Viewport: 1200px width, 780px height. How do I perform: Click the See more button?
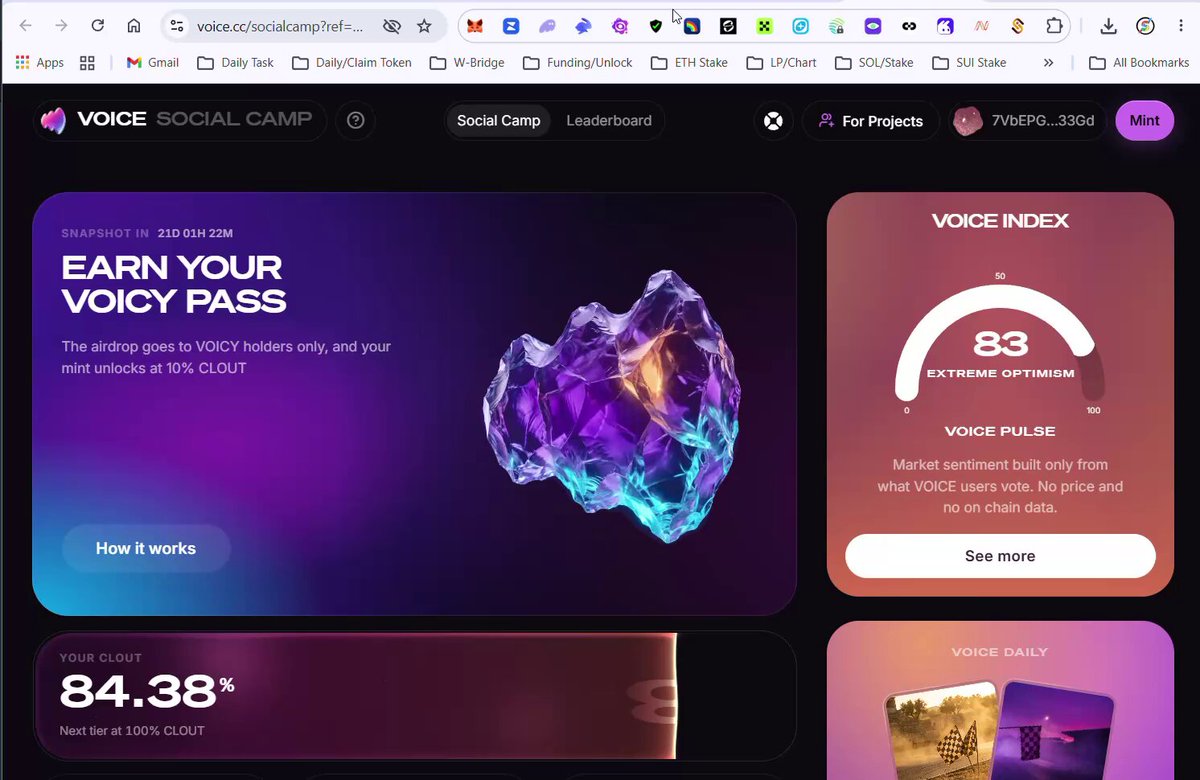[1000, 556]
